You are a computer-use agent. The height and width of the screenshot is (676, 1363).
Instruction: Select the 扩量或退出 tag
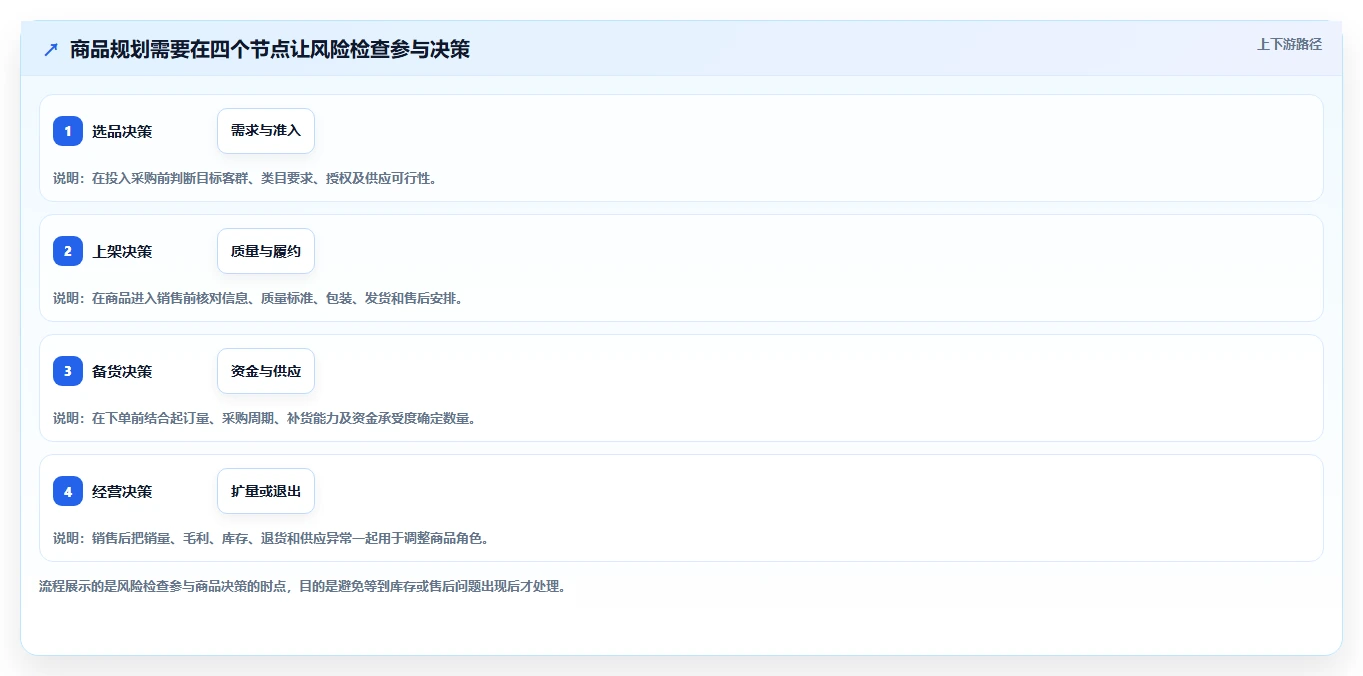pyautogui.click(x=266, y=491)
